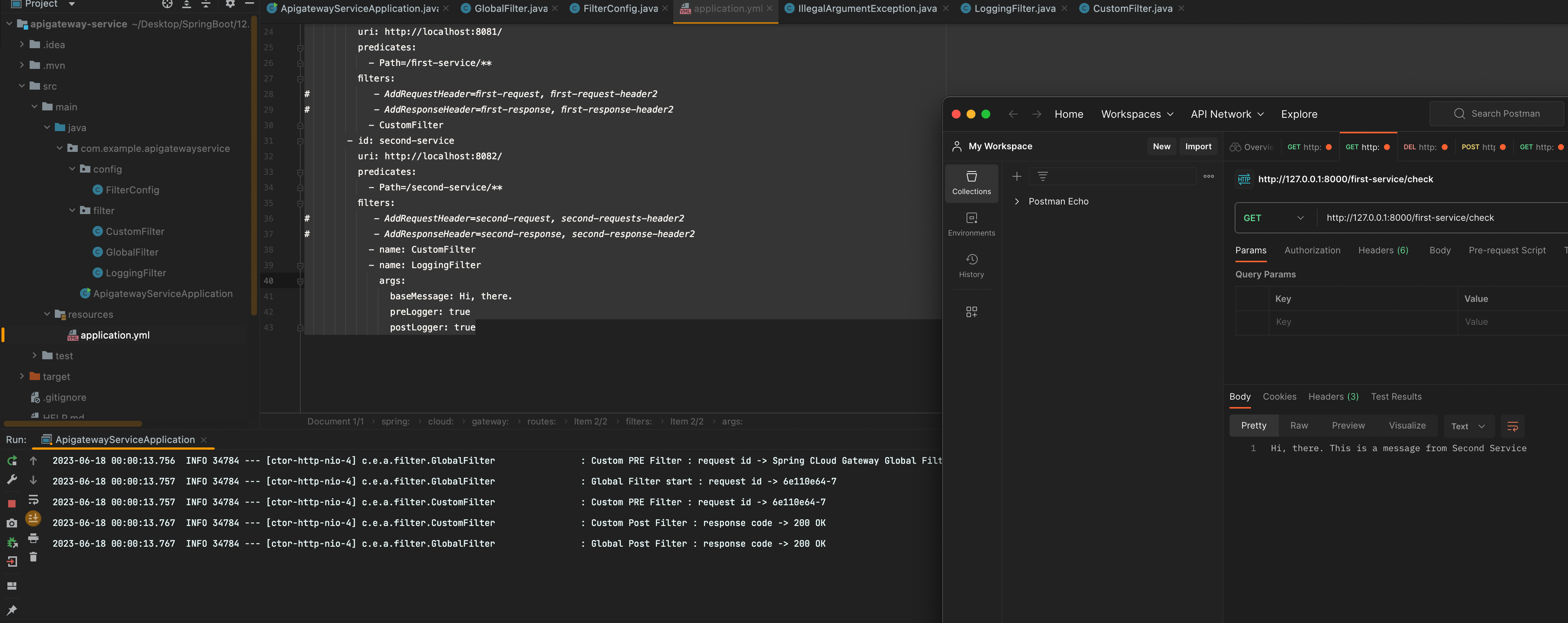The height and width of the screenshot is (623, 1568).
Task: Click the filter icon in Postman collections
Action: (x=1043, y=177)
